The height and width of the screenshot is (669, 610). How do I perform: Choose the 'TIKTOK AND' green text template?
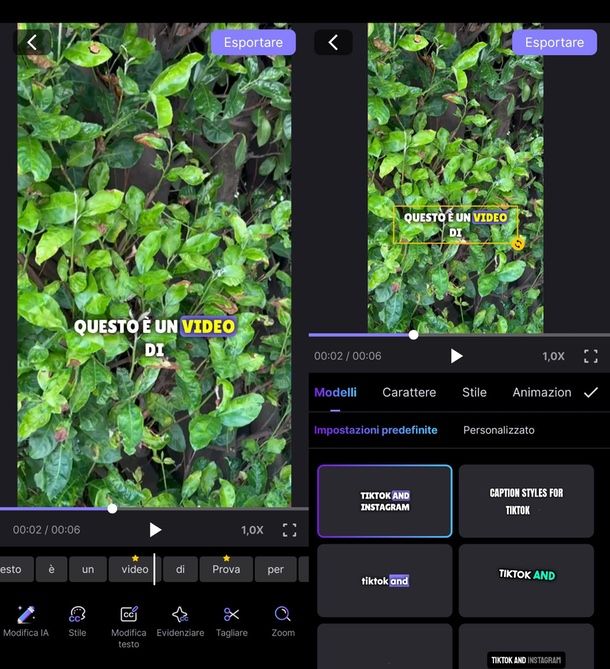point(526,581)
